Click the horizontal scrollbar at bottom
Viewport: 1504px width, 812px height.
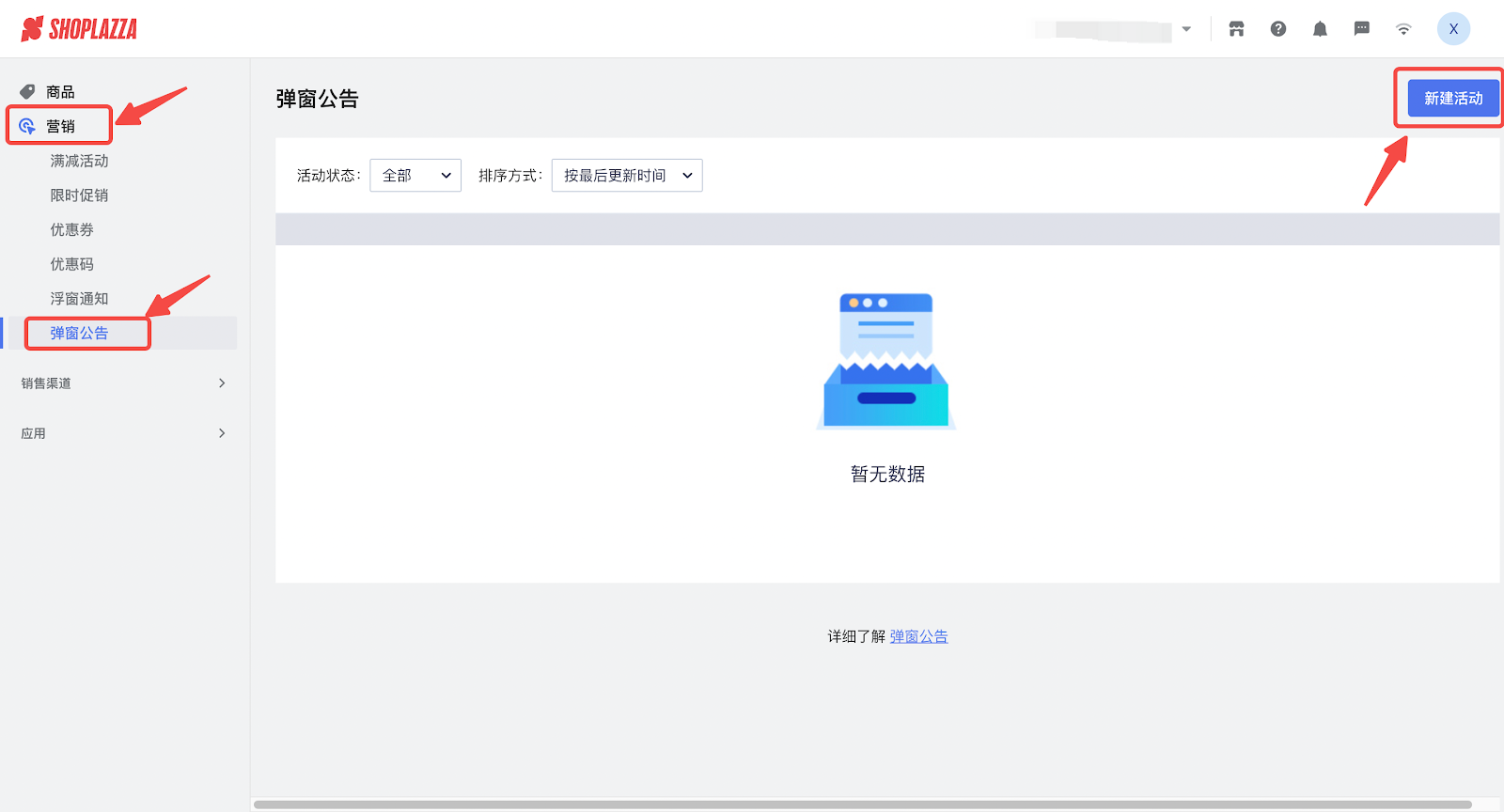coord(863,804)
